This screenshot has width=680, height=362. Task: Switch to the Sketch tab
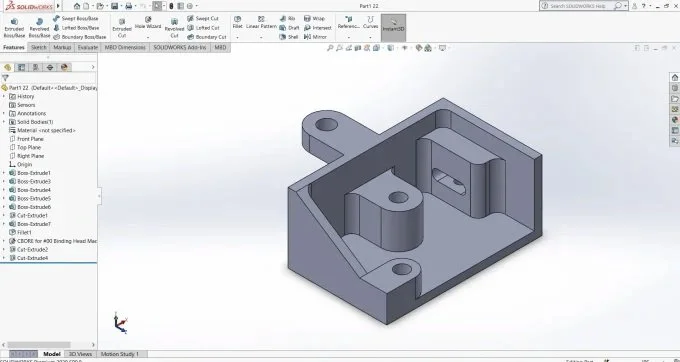point(39,48)
